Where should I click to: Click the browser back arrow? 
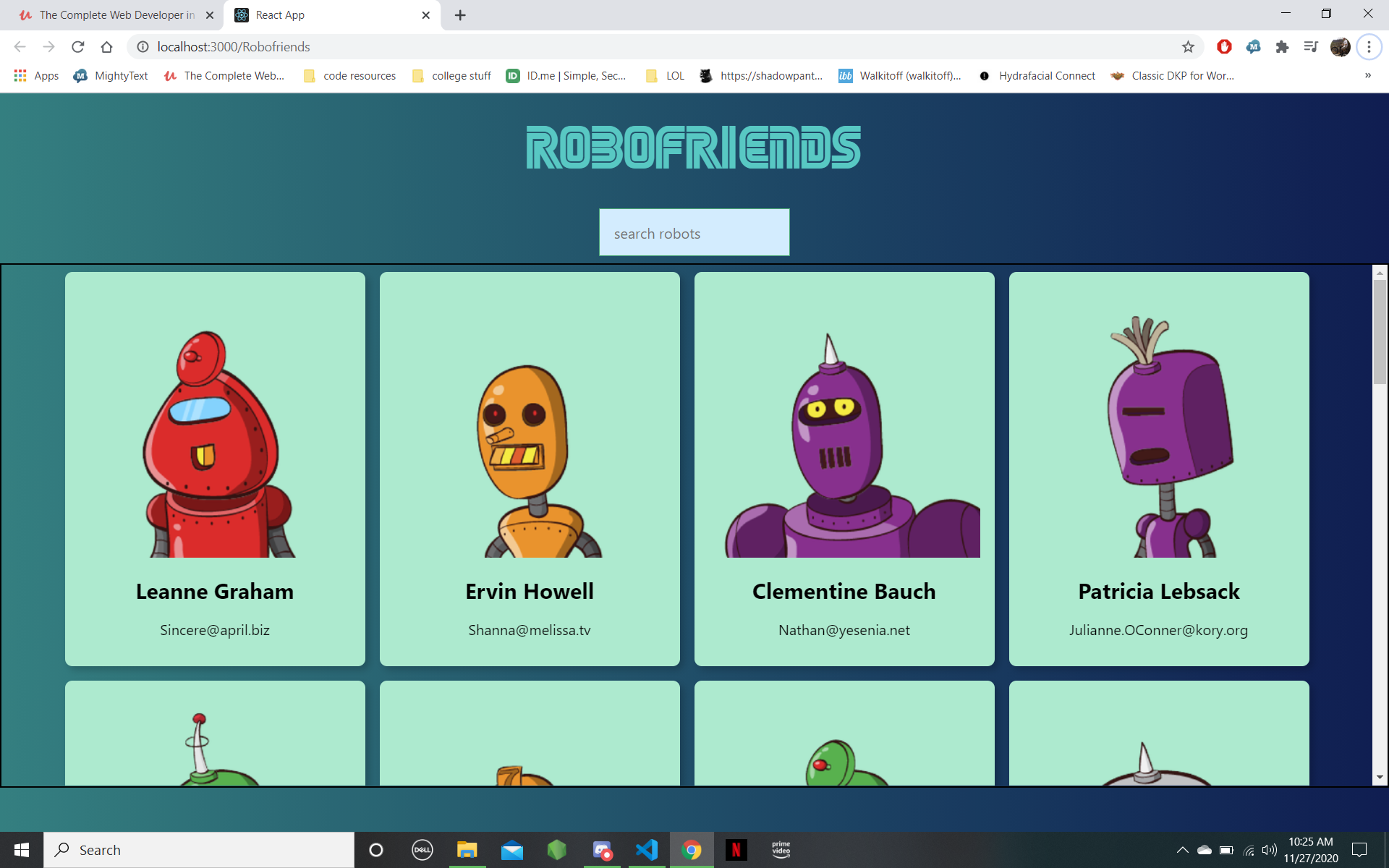coord(20,47)
